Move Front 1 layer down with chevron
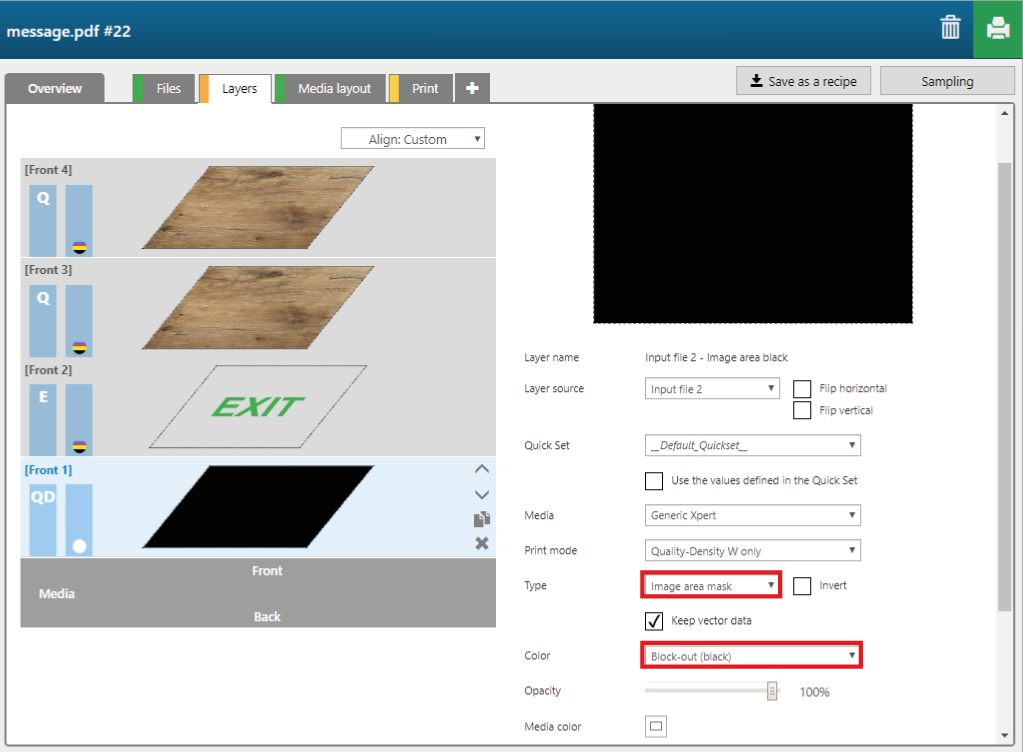The width and height of the screenshot is (1023, 752). click(x=481, y=494)
